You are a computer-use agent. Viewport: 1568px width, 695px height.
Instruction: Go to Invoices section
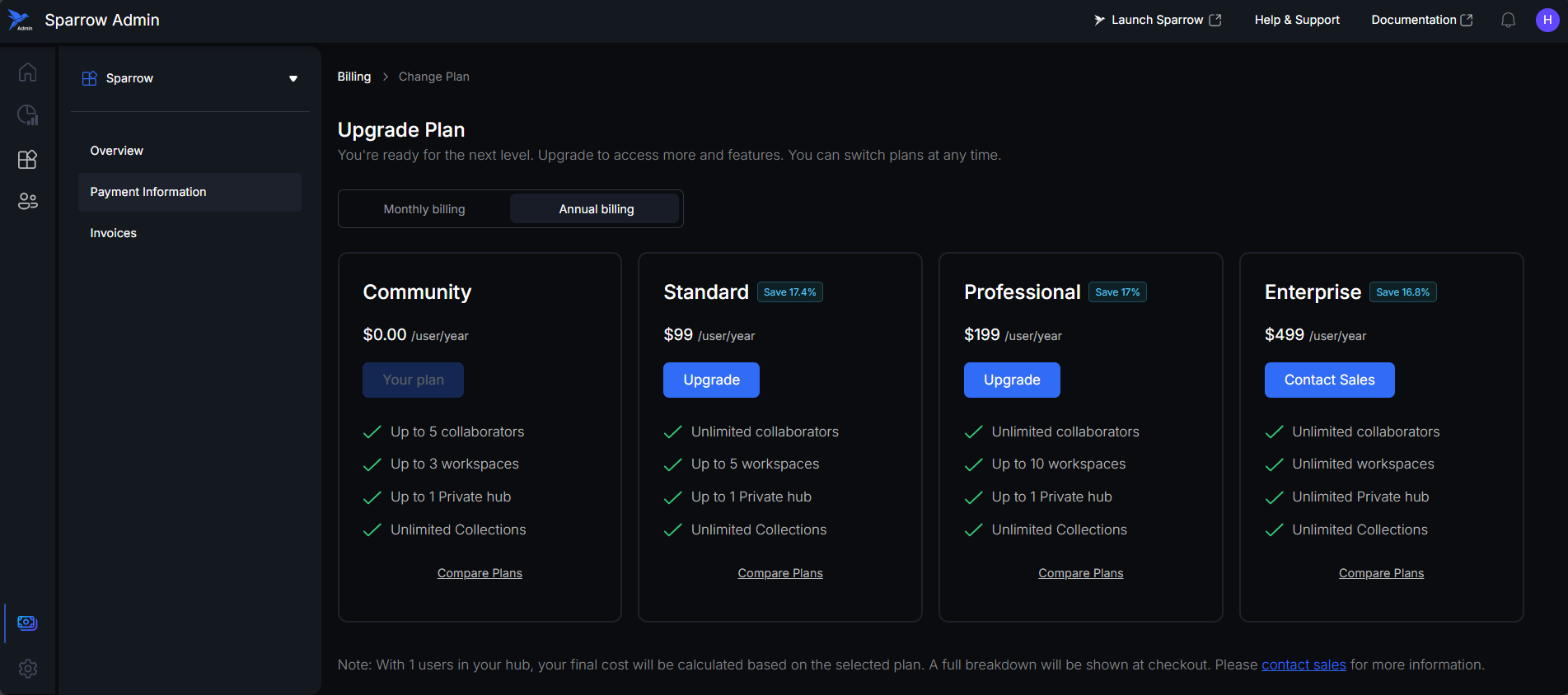(113, 233)
